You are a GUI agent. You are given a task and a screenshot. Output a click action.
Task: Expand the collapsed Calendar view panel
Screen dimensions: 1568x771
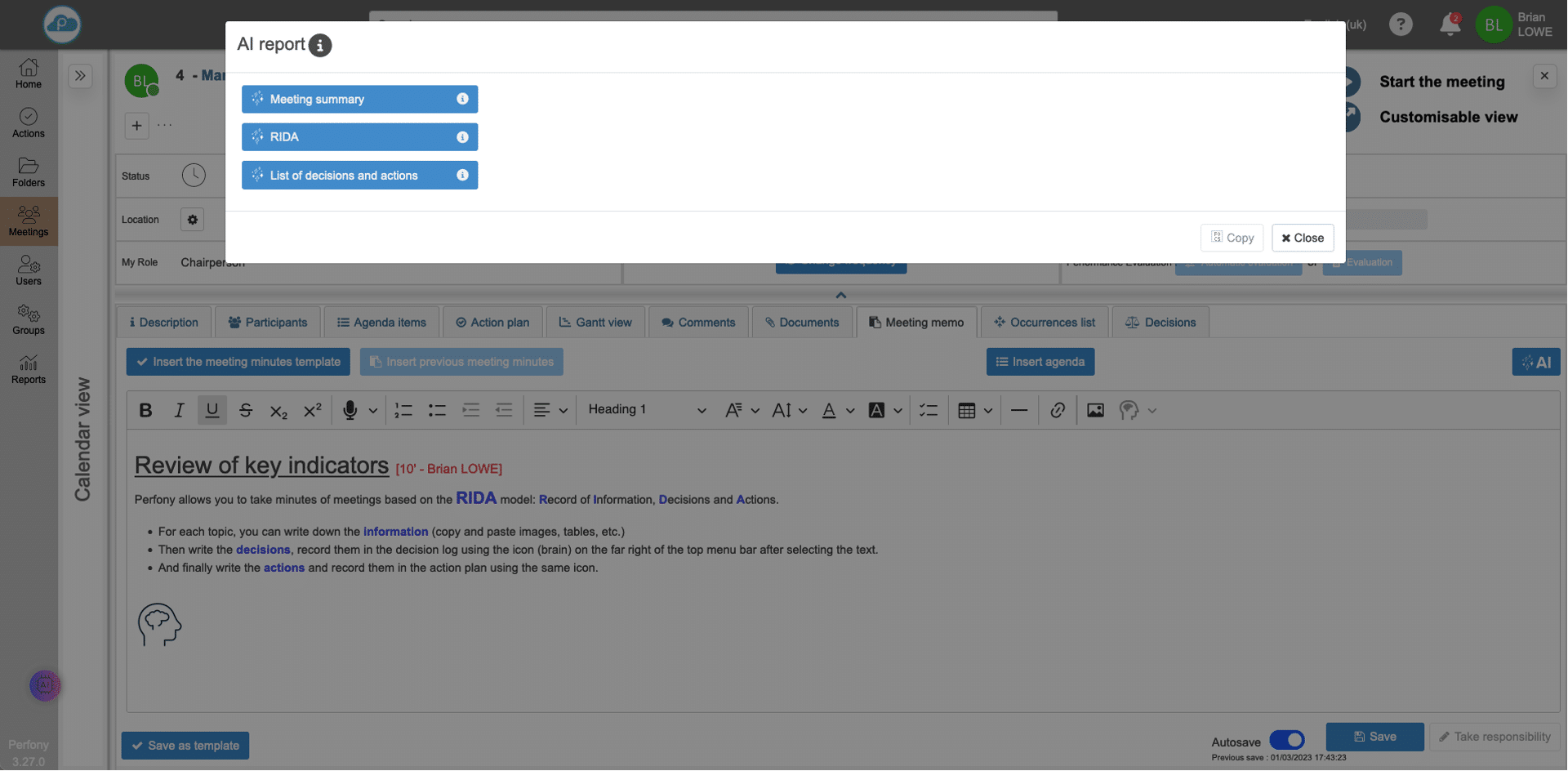tap(80, 76)
